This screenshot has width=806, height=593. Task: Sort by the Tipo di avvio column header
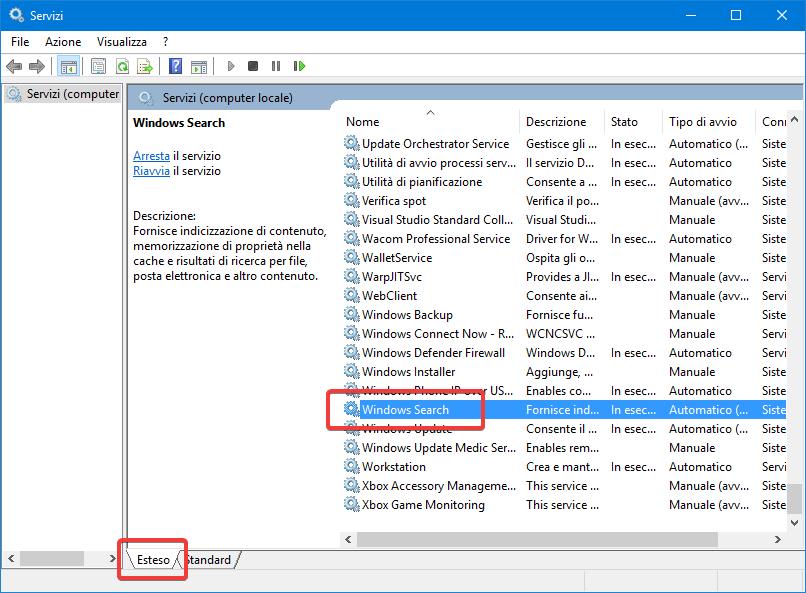[x=709, y=122]
